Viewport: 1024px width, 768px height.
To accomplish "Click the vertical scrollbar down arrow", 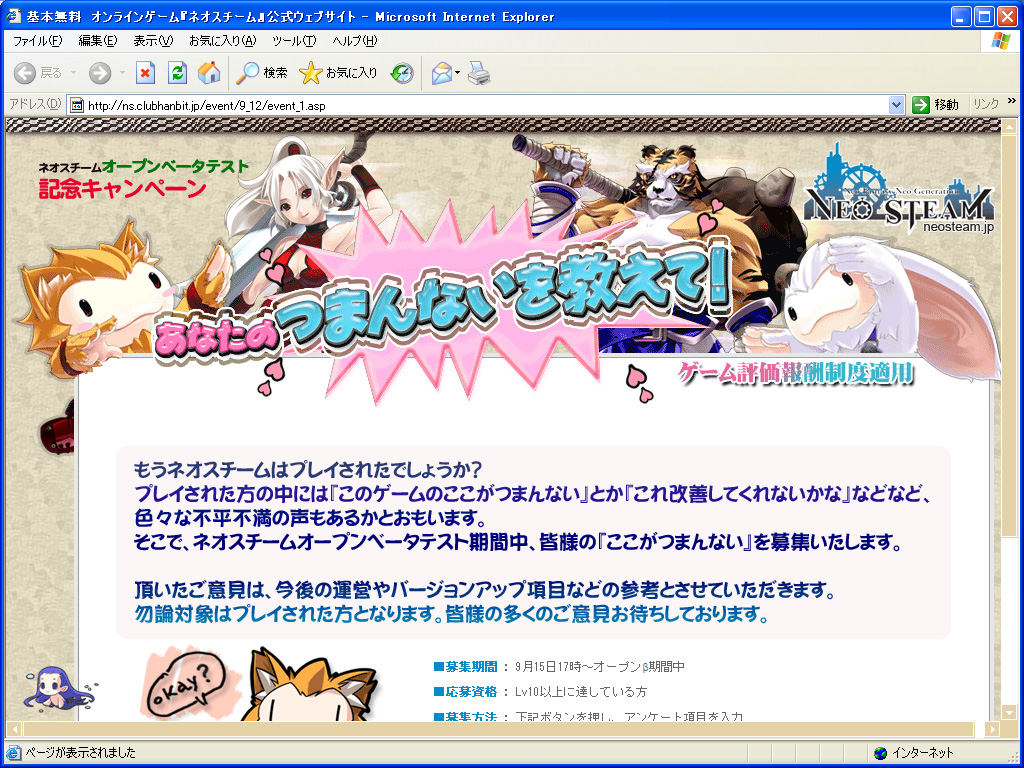I will pyautogui.click(x=1010, y=712).
